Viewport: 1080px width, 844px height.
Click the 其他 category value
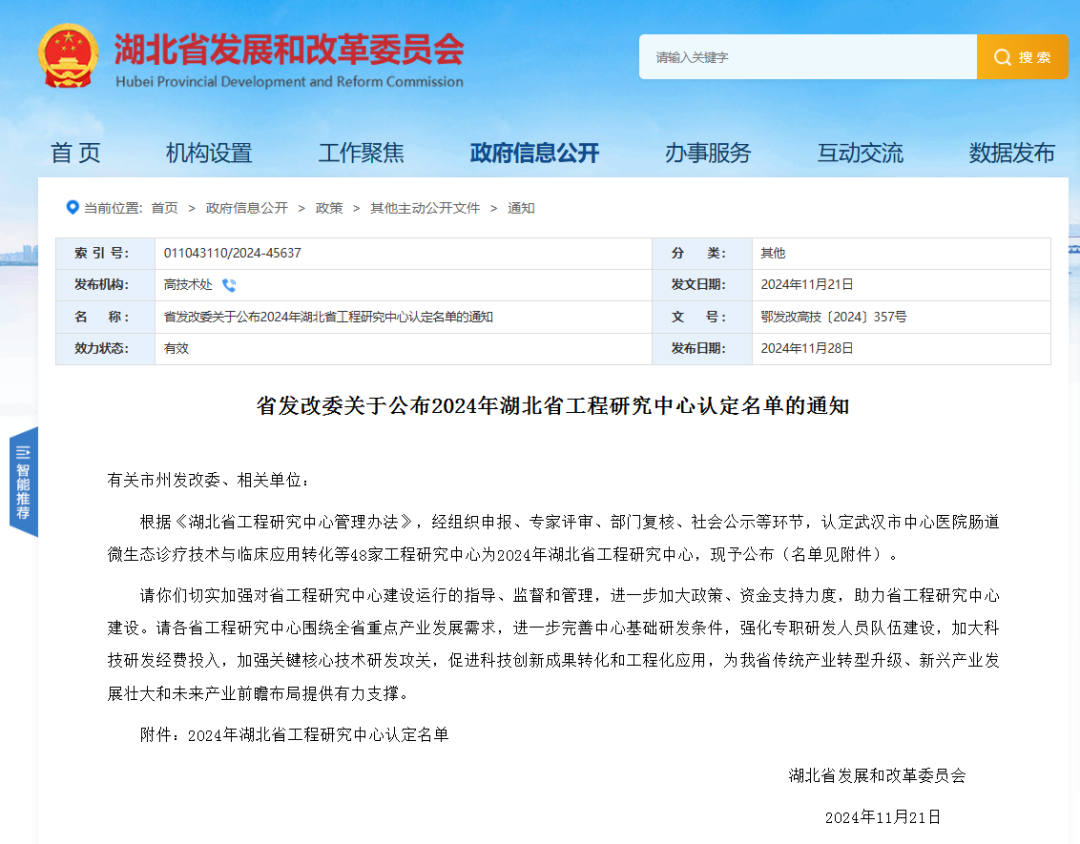[773, 253]
